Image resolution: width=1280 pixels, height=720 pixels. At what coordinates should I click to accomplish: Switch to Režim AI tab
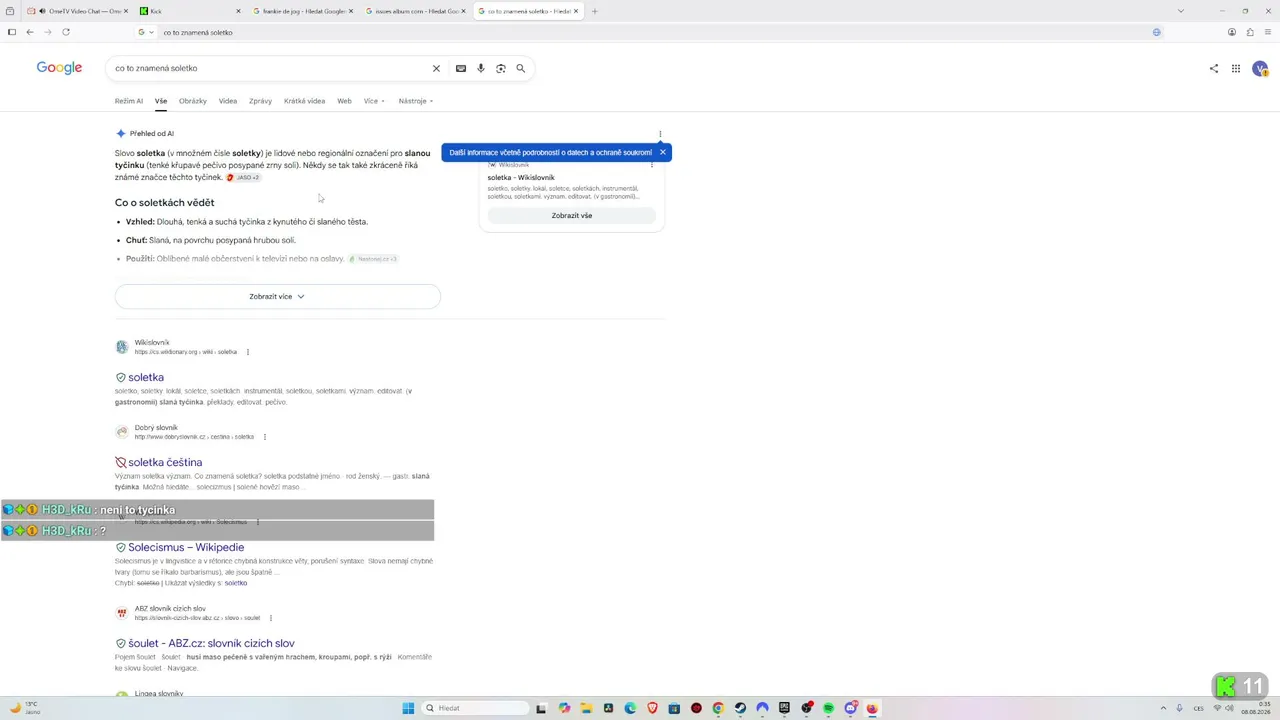[128, 101]
